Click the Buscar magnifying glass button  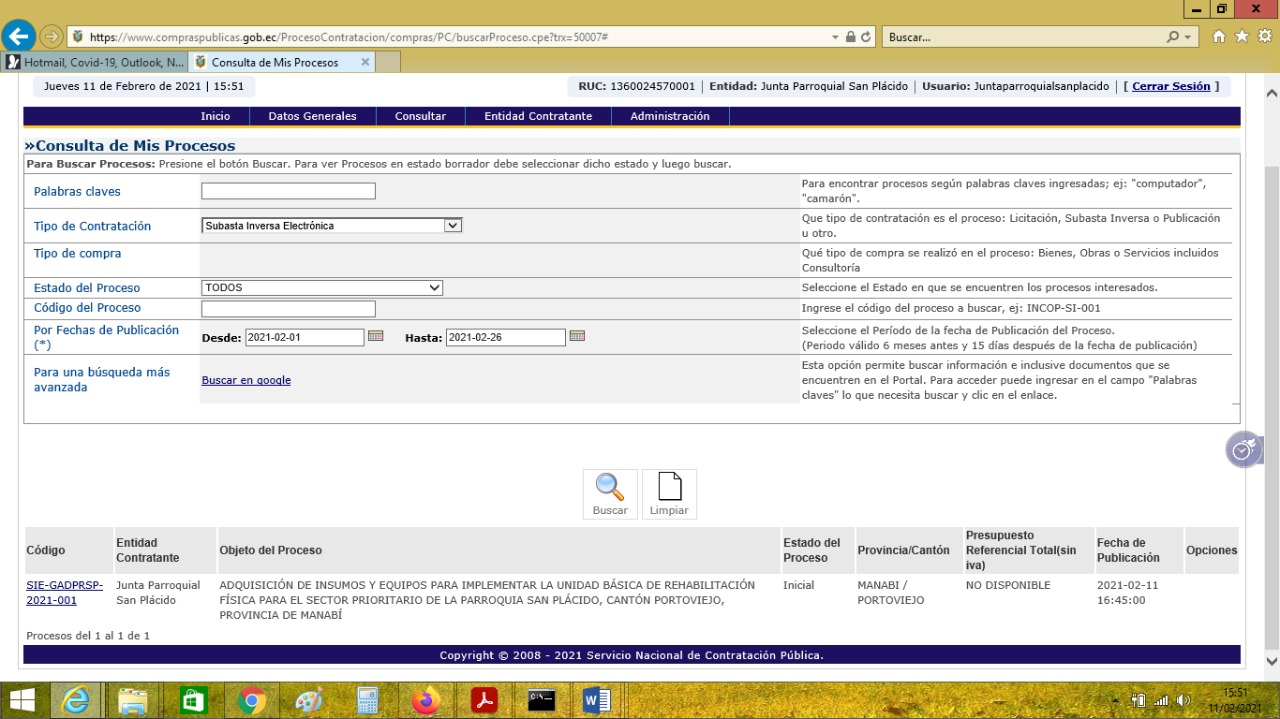coord(609,494)
